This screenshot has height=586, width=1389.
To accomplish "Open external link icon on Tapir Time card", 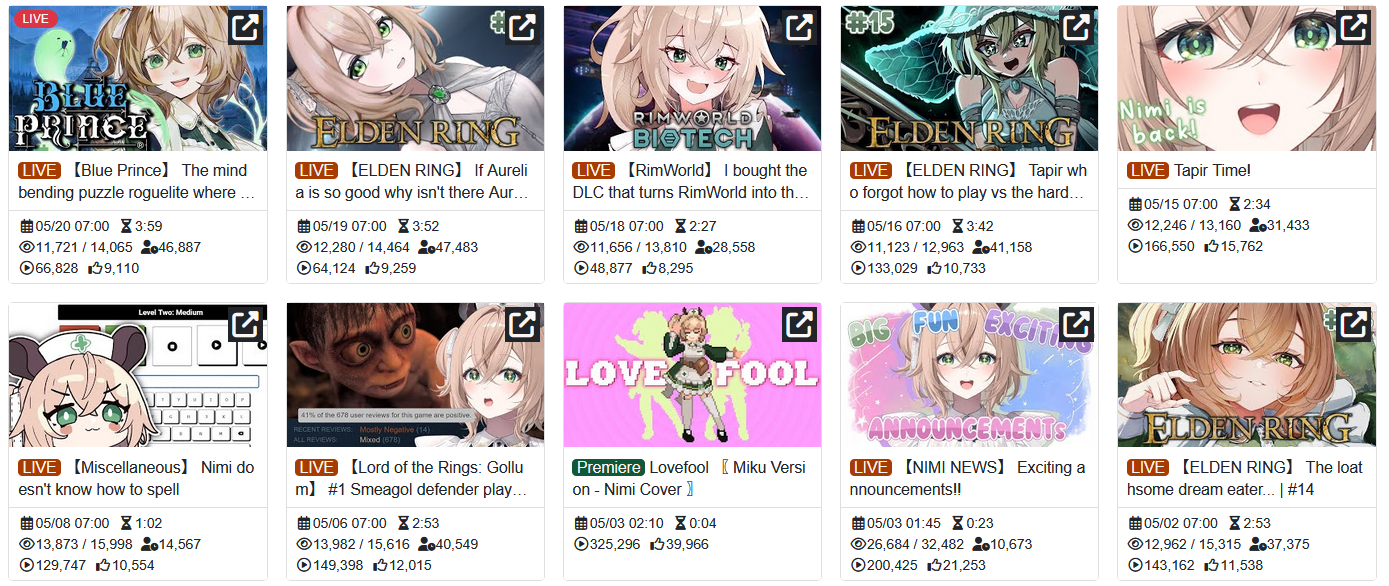I will pyautogui.click(x=1354, y=27).
